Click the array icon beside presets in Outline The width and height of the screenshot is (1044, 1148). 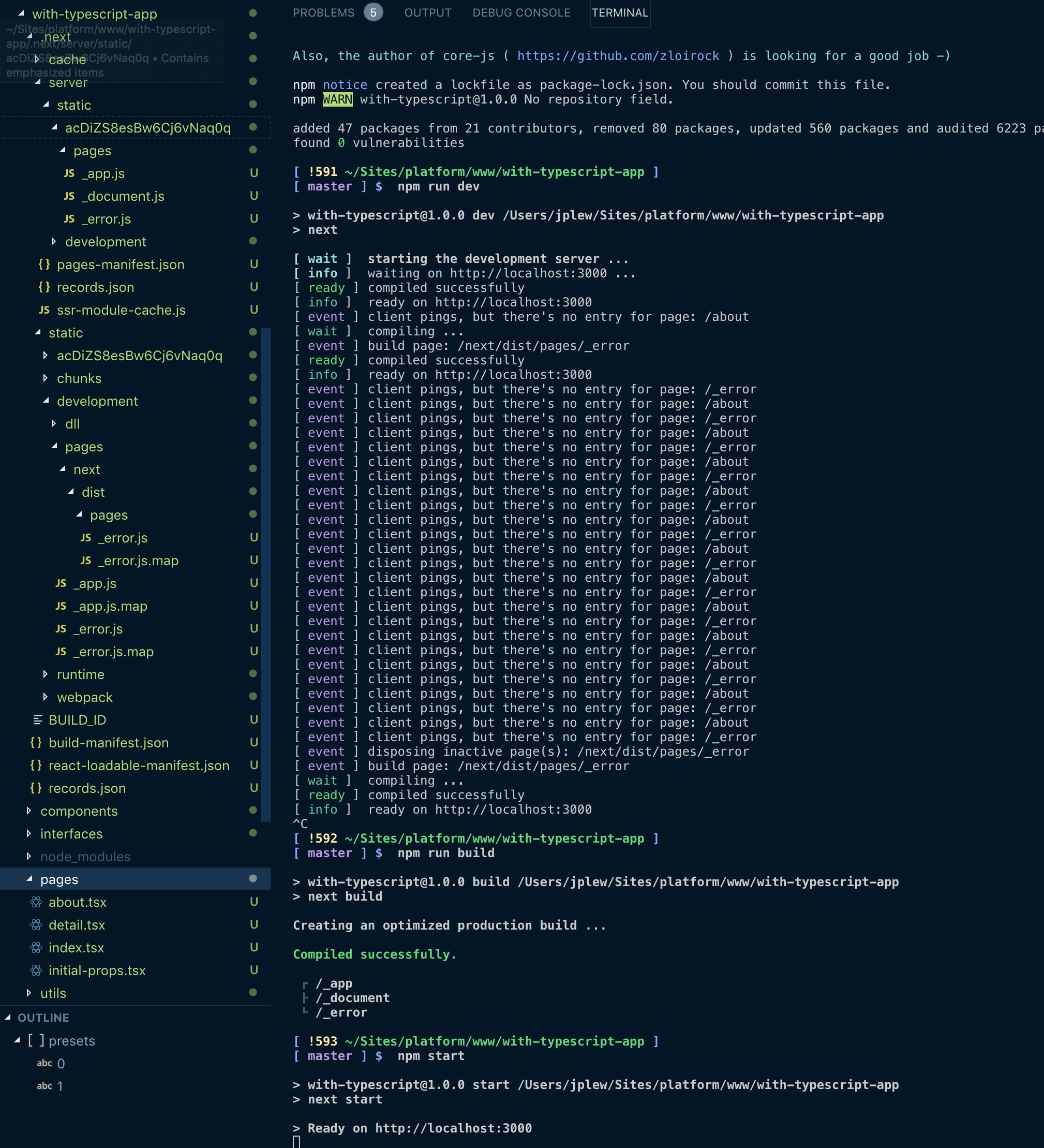click(36, 1040)
